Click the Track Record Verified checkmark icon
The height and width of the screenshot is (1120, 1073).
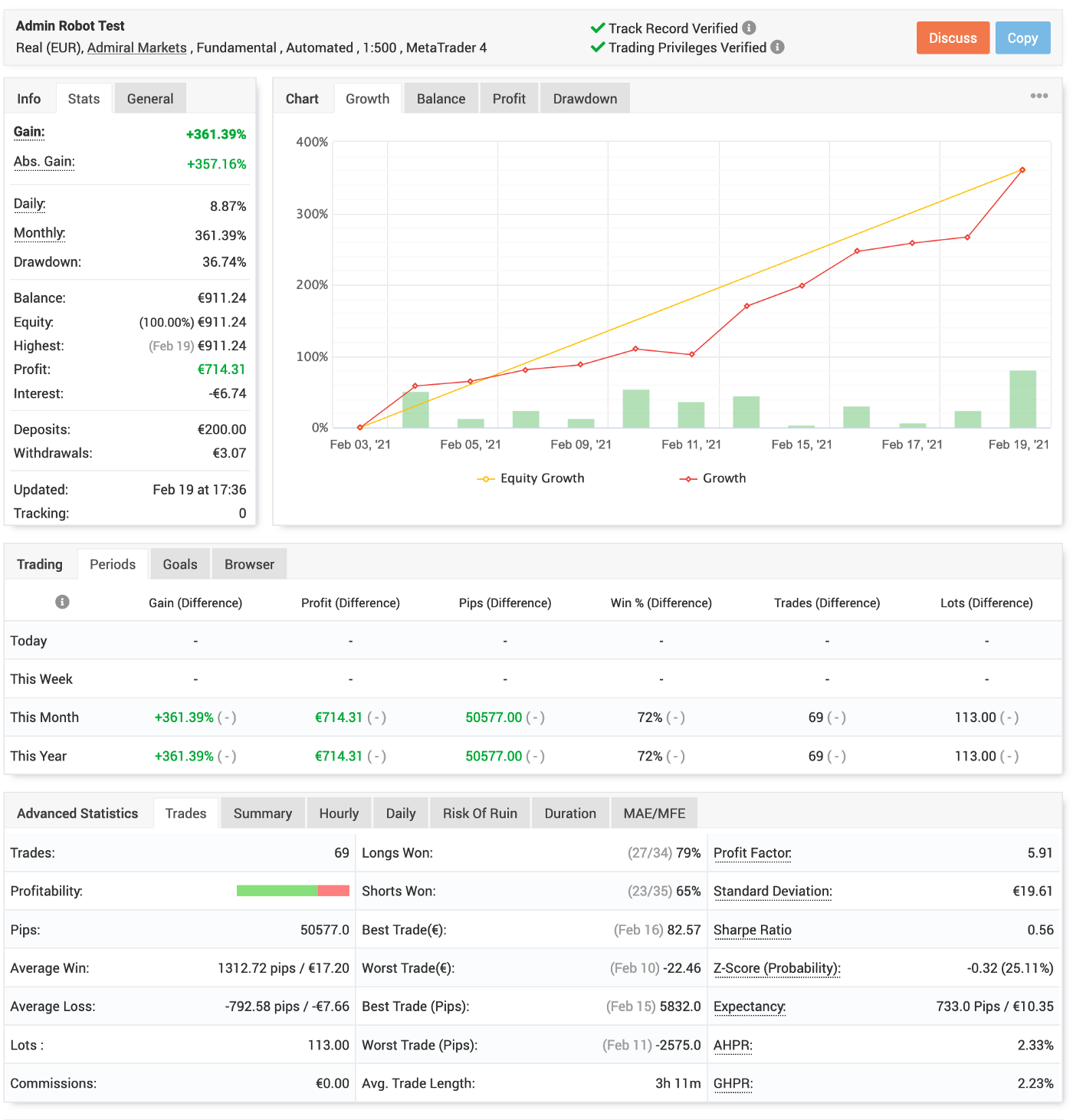pos(598,28)
